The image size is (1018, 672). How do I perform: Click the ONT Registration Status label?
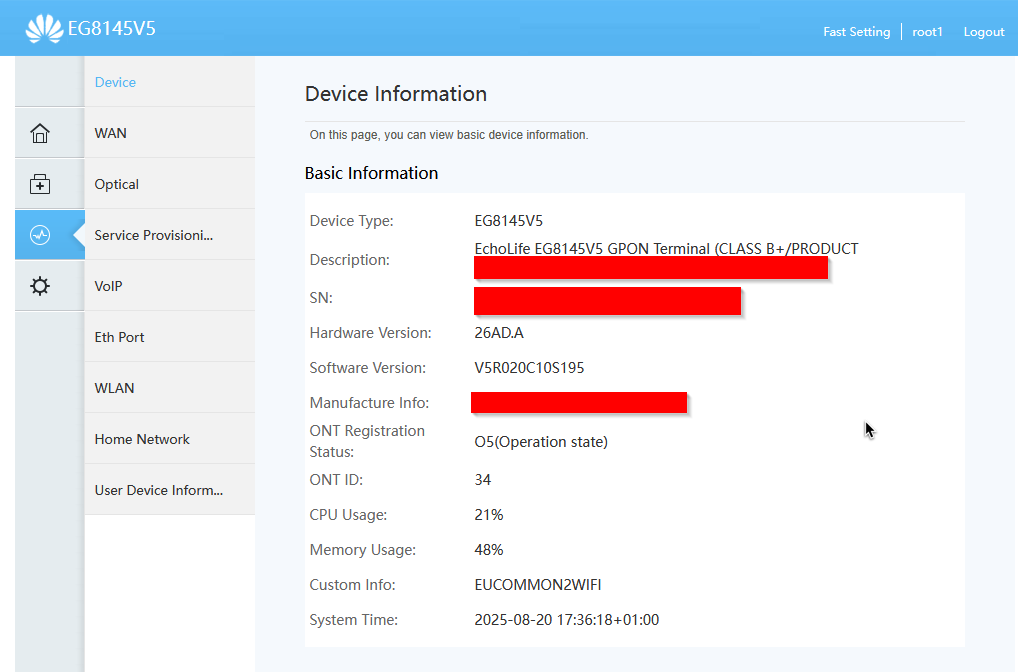(367, 442)
